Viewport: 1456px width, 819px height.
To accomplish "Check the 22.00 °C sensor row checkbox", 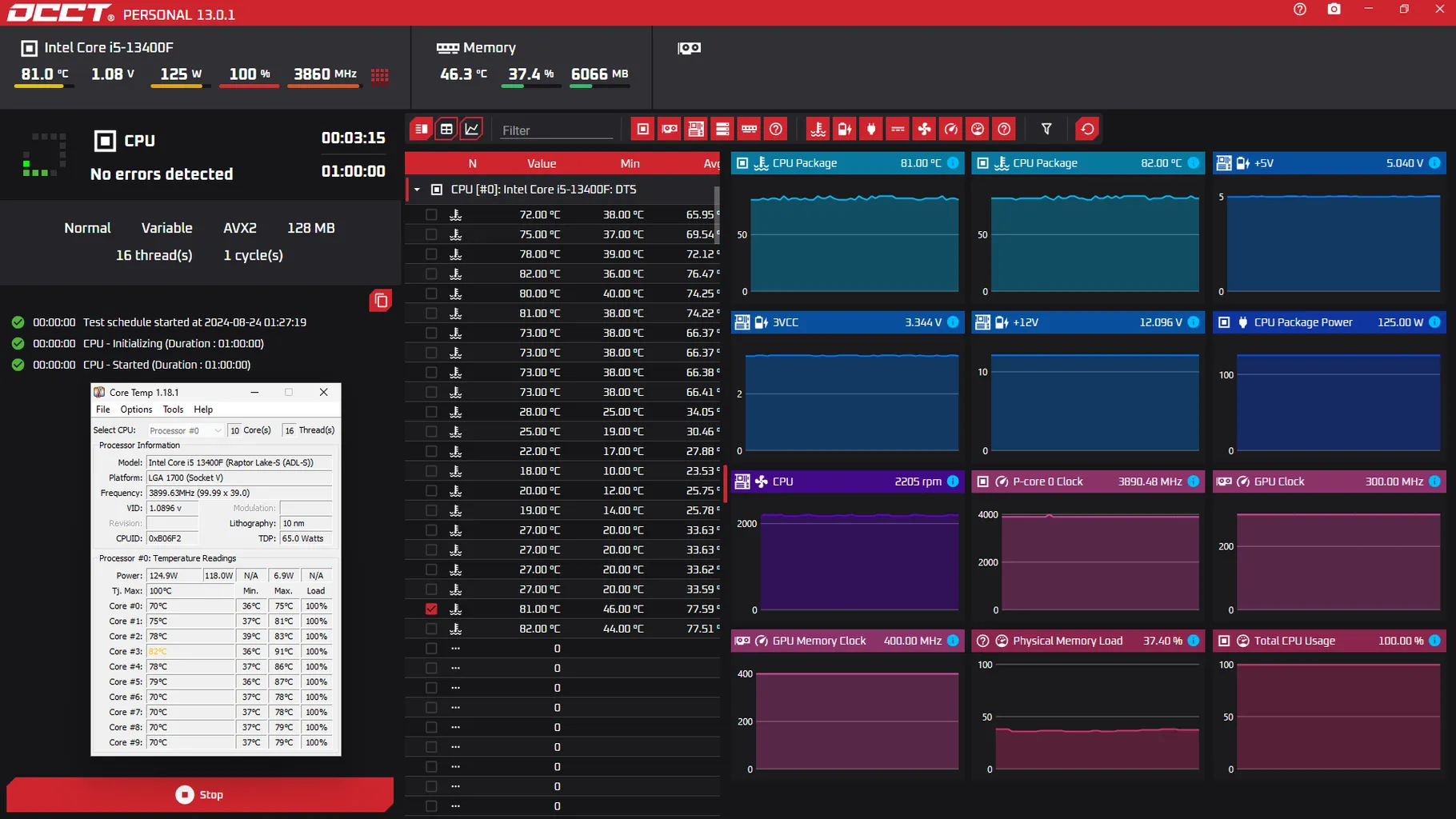I will pos(431,451).
